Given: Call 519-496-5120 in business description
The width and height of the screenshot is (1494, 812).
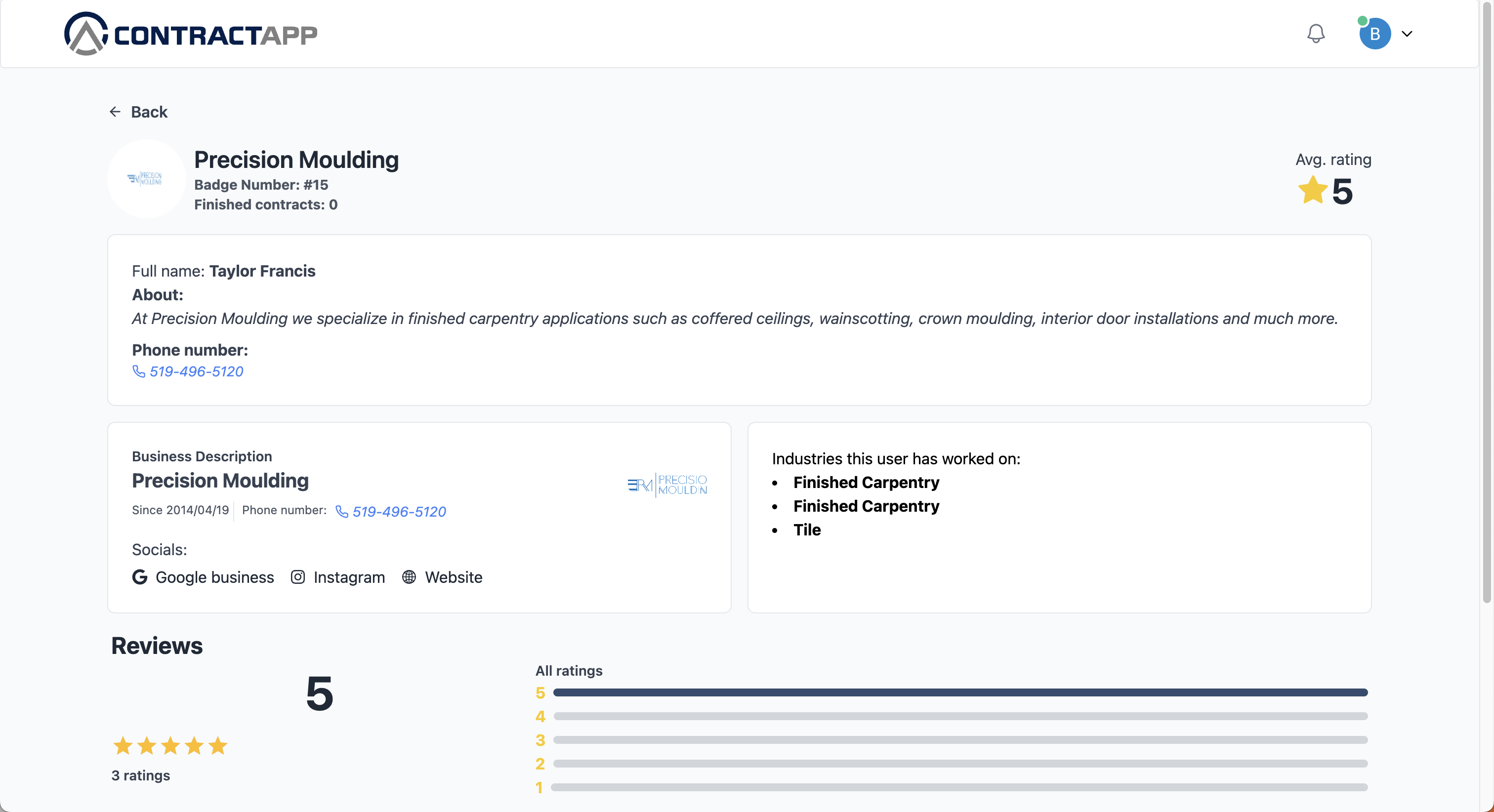Looking at the screenshot, I should coord(399,512).
